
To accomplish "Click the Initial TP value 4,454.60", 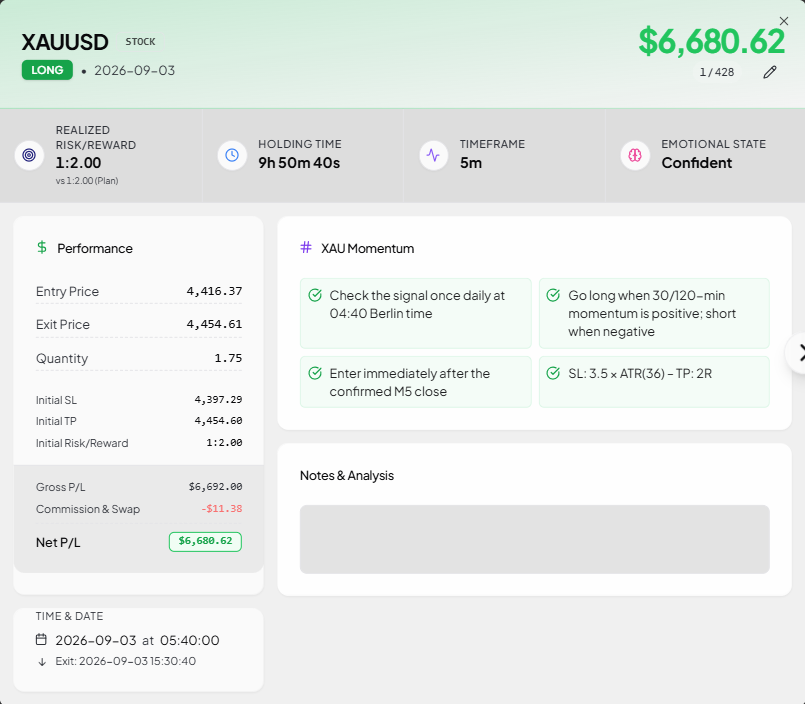I will click(218, 421).
